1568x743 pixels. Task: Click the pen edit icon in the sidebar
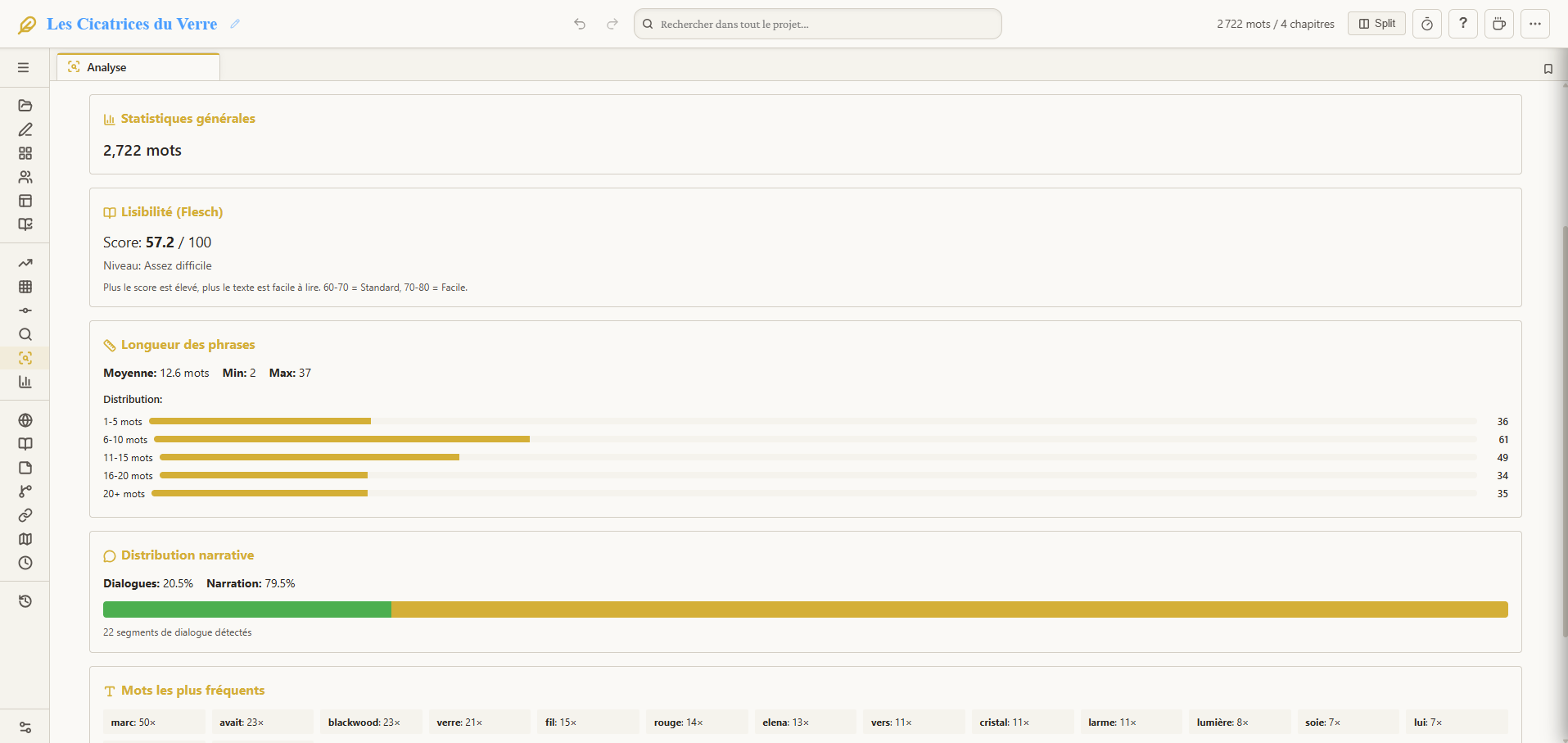coord(25,129)
